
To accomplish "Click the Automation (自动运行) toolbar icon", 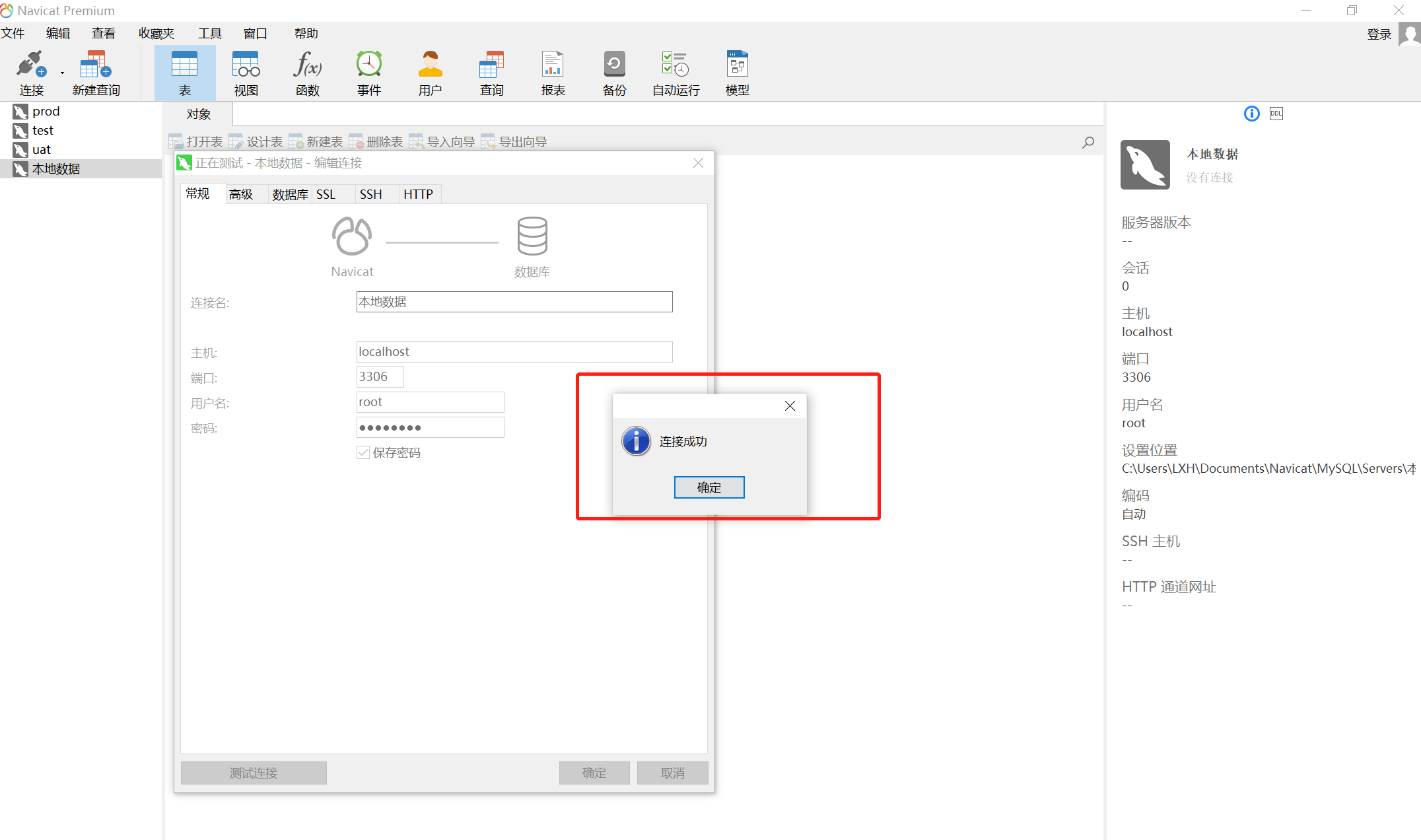I will 675,65.
